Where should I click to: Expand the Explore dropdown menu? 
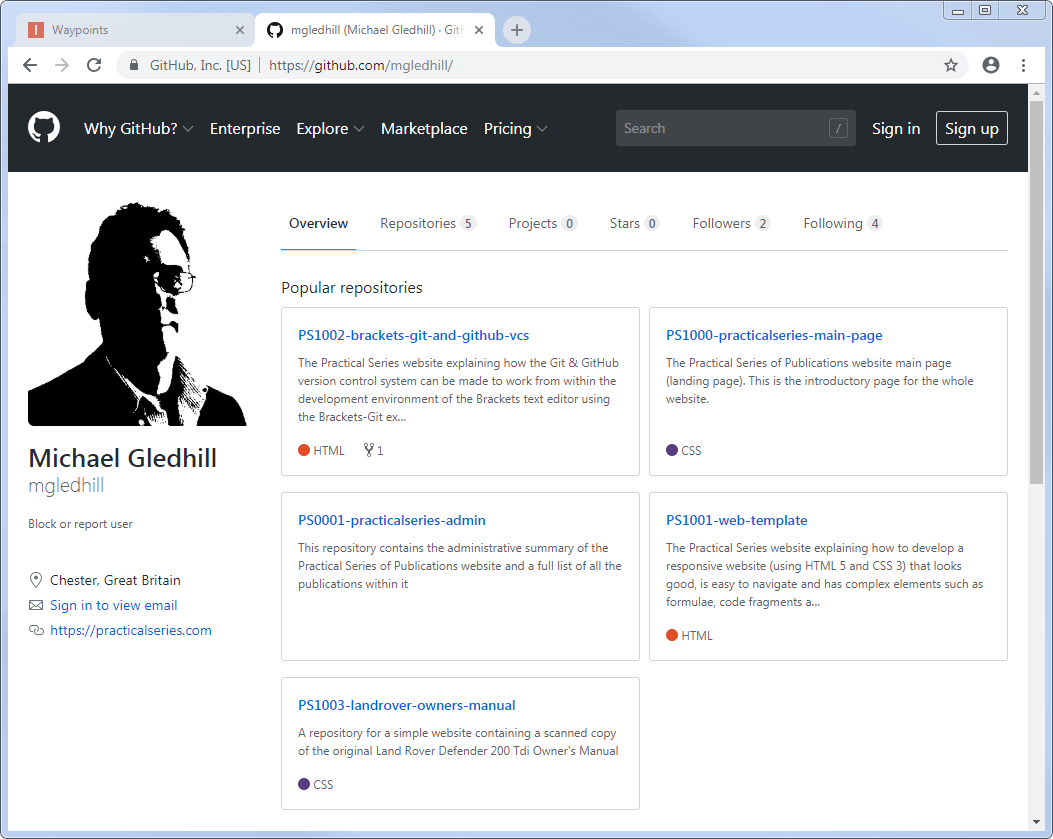[x=330, y=128]
